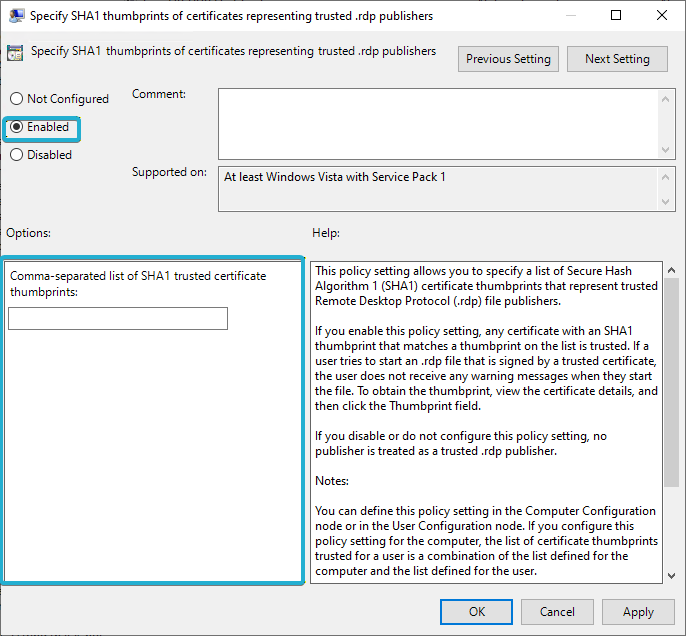Click the Comment box scroll up arrow
Viewport: 686px width, 636px height.
pyautogui.click(x=667, y=98)
